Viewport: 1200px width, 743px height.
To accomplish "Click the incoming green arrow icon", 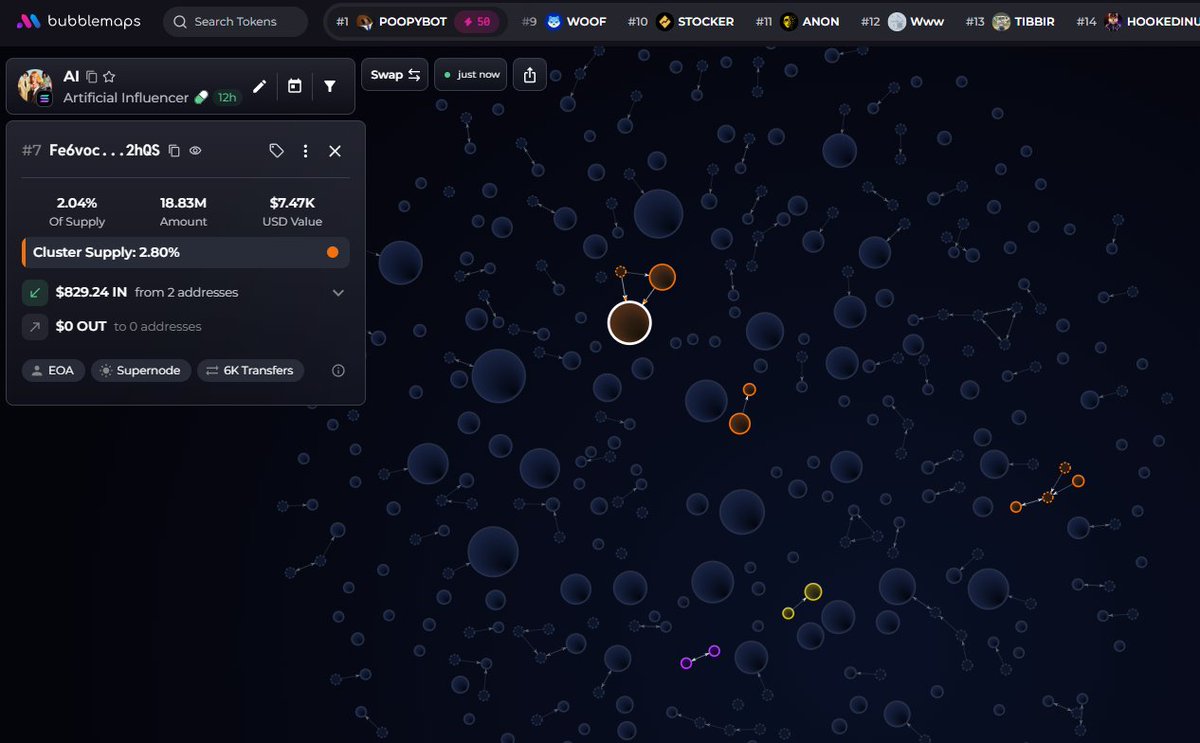I will coord(35,293).
